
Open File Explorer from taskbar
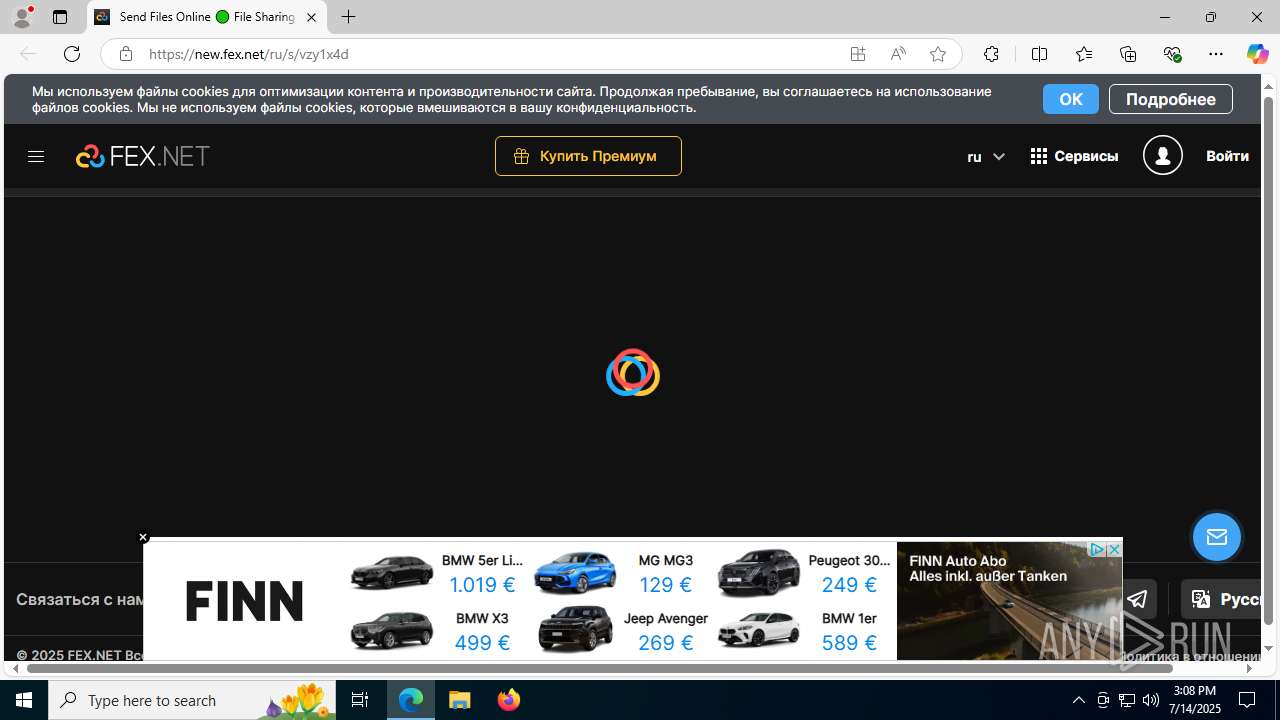460,700
